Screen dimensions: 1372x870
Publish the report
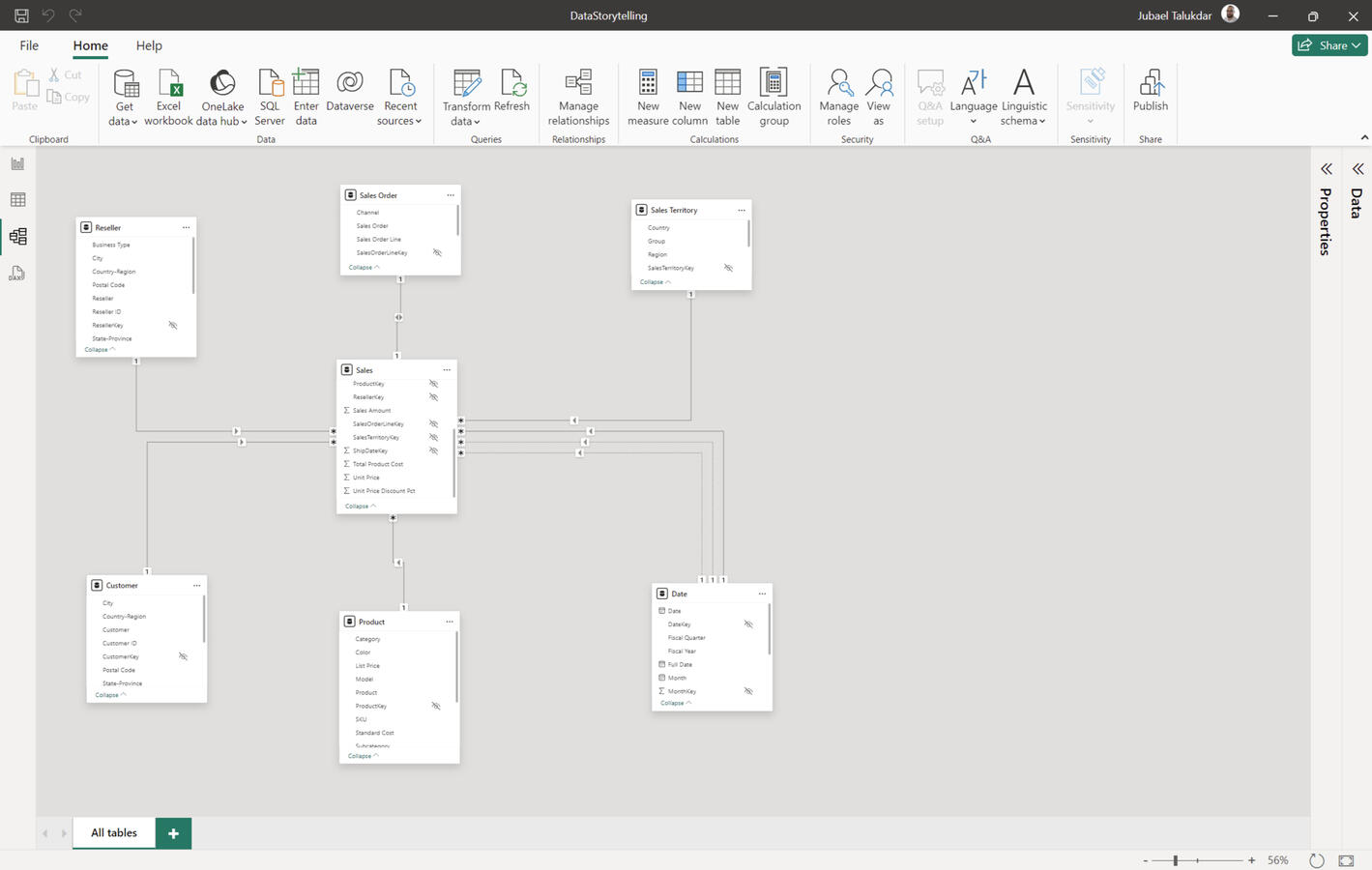click(x=1151, y=91)
